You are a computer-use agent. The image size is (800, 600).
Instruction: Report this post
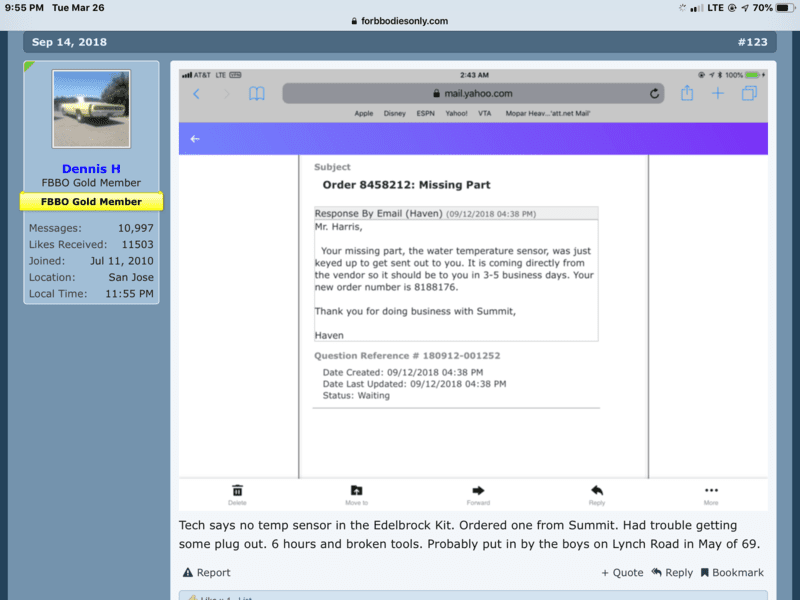[x=207, y=572]
